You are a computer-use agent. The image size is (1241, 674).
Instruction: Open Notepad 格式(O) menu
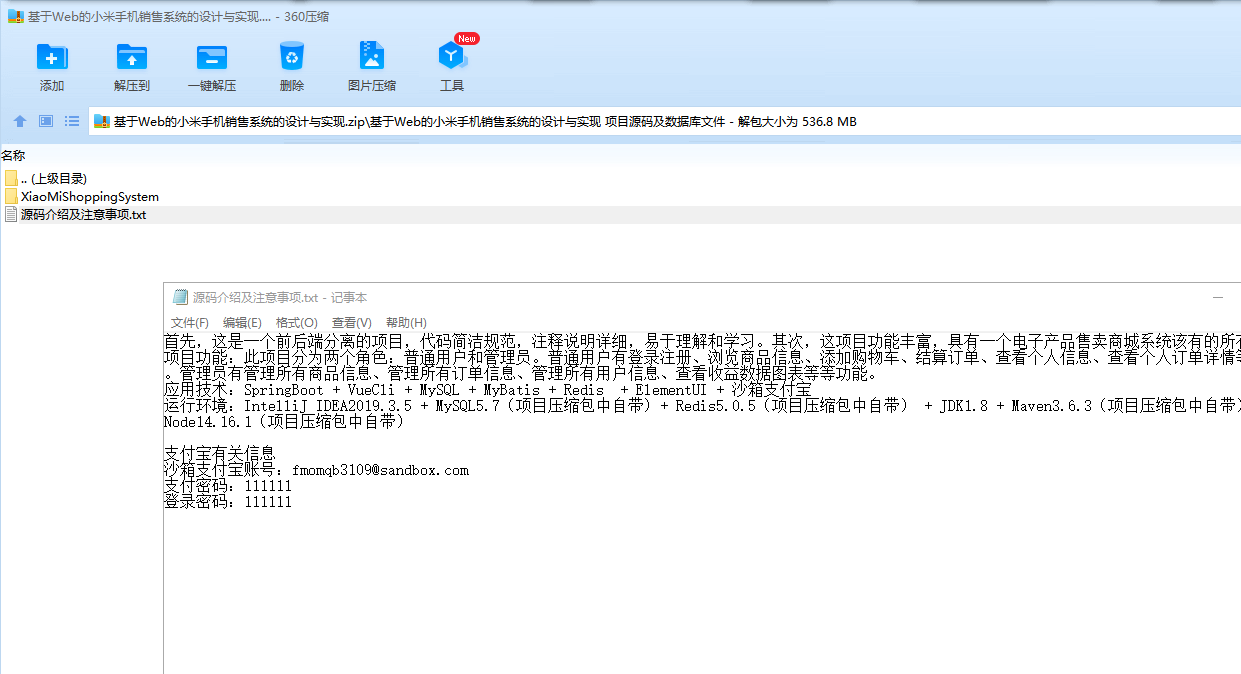tap(297, 323)
